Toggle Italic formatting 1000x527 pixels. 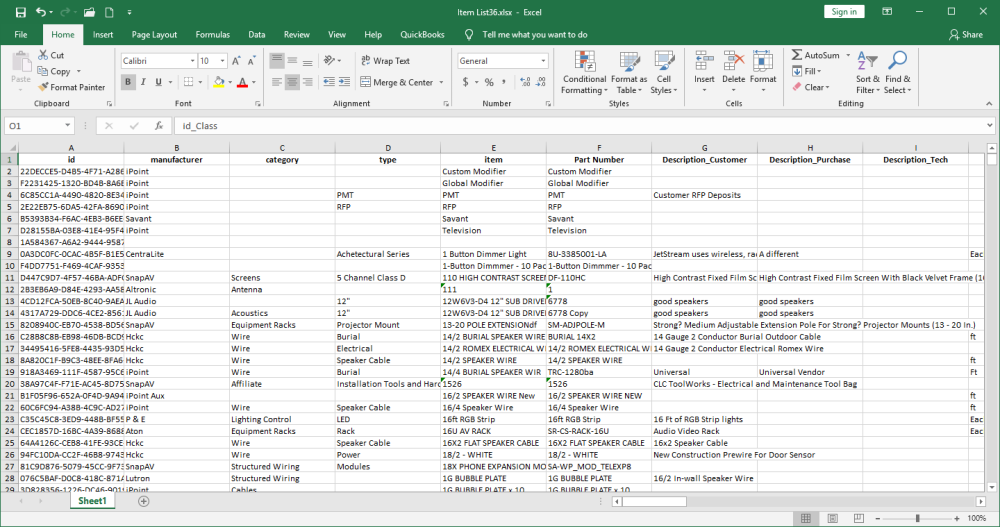[143, 82]
